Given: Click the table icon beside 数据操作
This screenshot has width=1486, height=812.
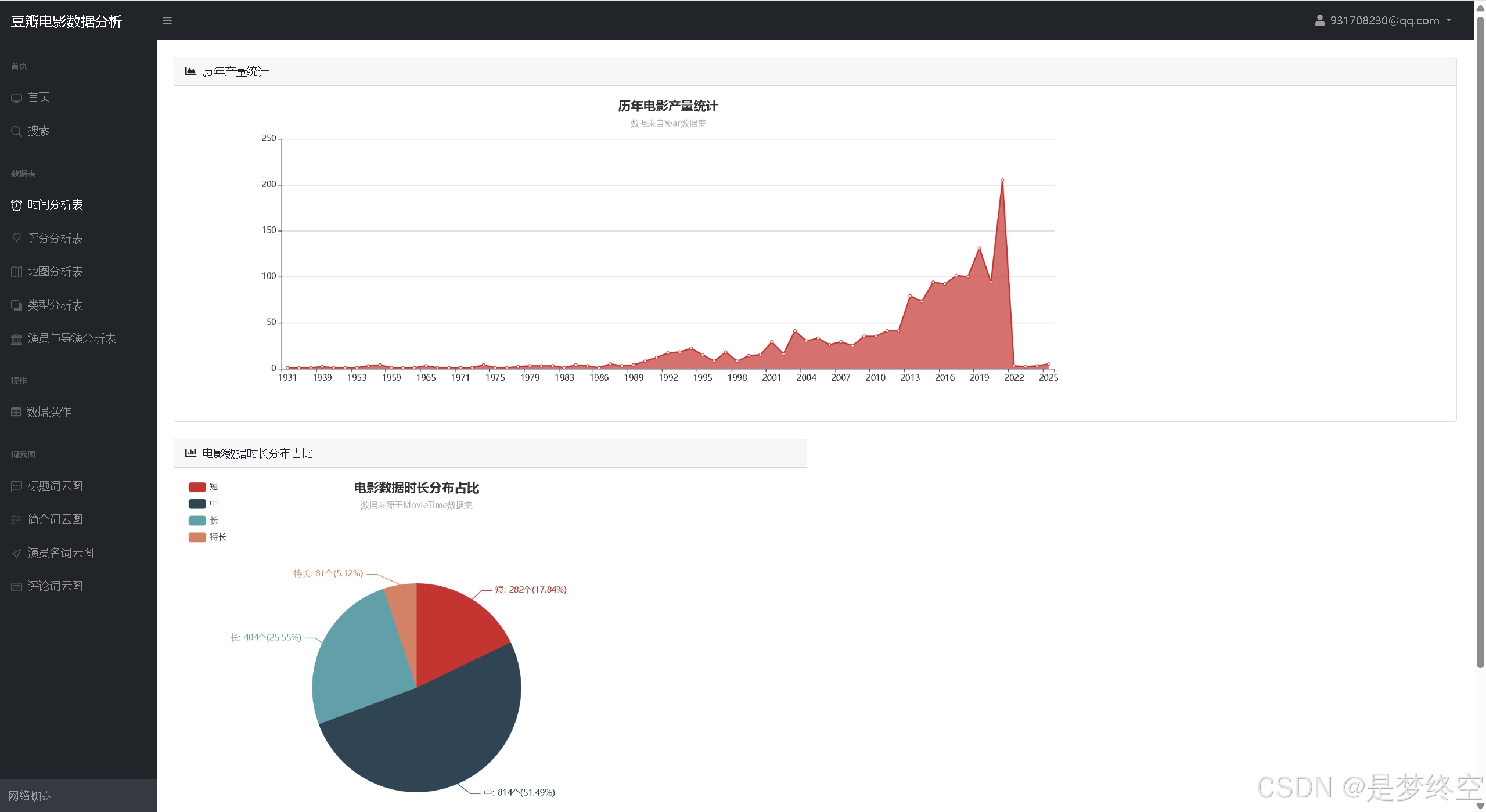Looking at the screenshot, I should 16,412.
